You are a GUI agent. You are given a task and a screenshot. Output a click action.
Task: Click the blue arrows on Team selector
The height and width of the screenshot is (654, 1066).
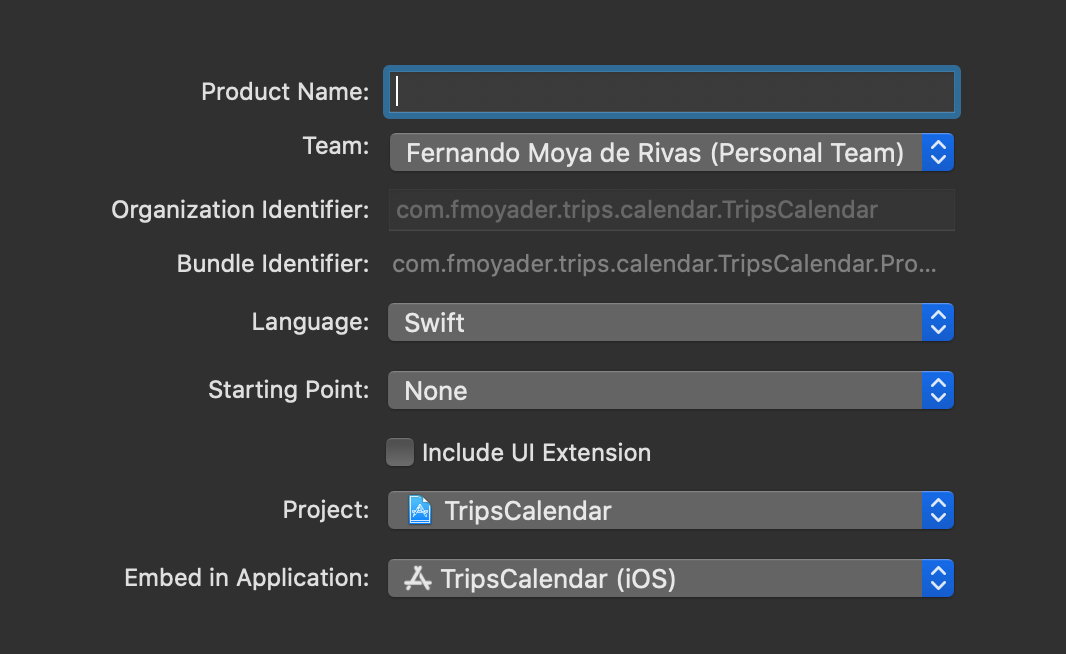(x=937, y=153)
